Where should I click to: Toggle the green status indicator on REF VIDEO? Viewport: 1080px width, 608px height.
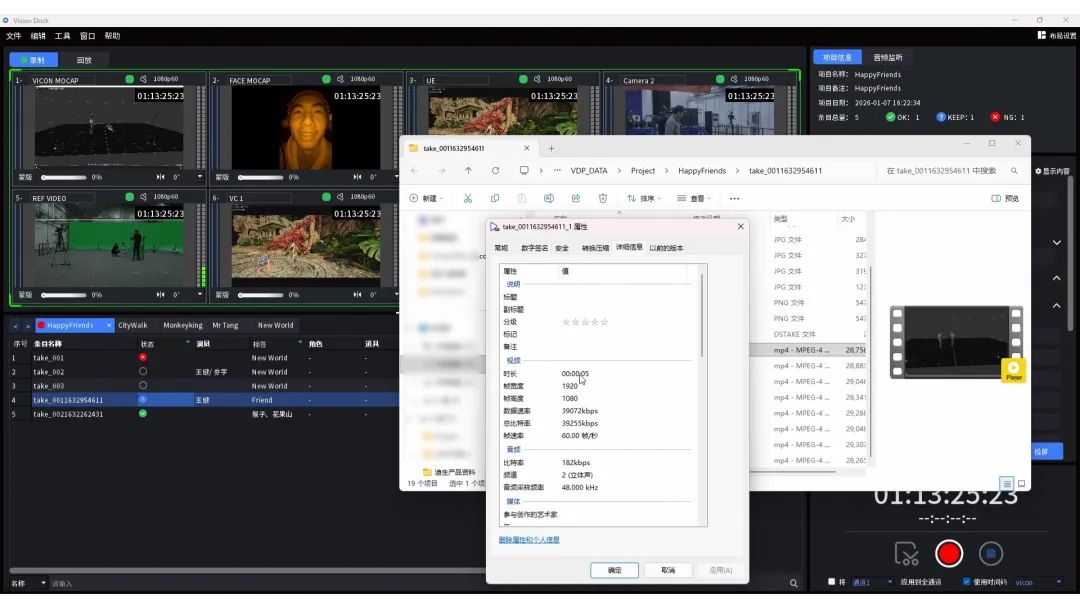[129, 197]
